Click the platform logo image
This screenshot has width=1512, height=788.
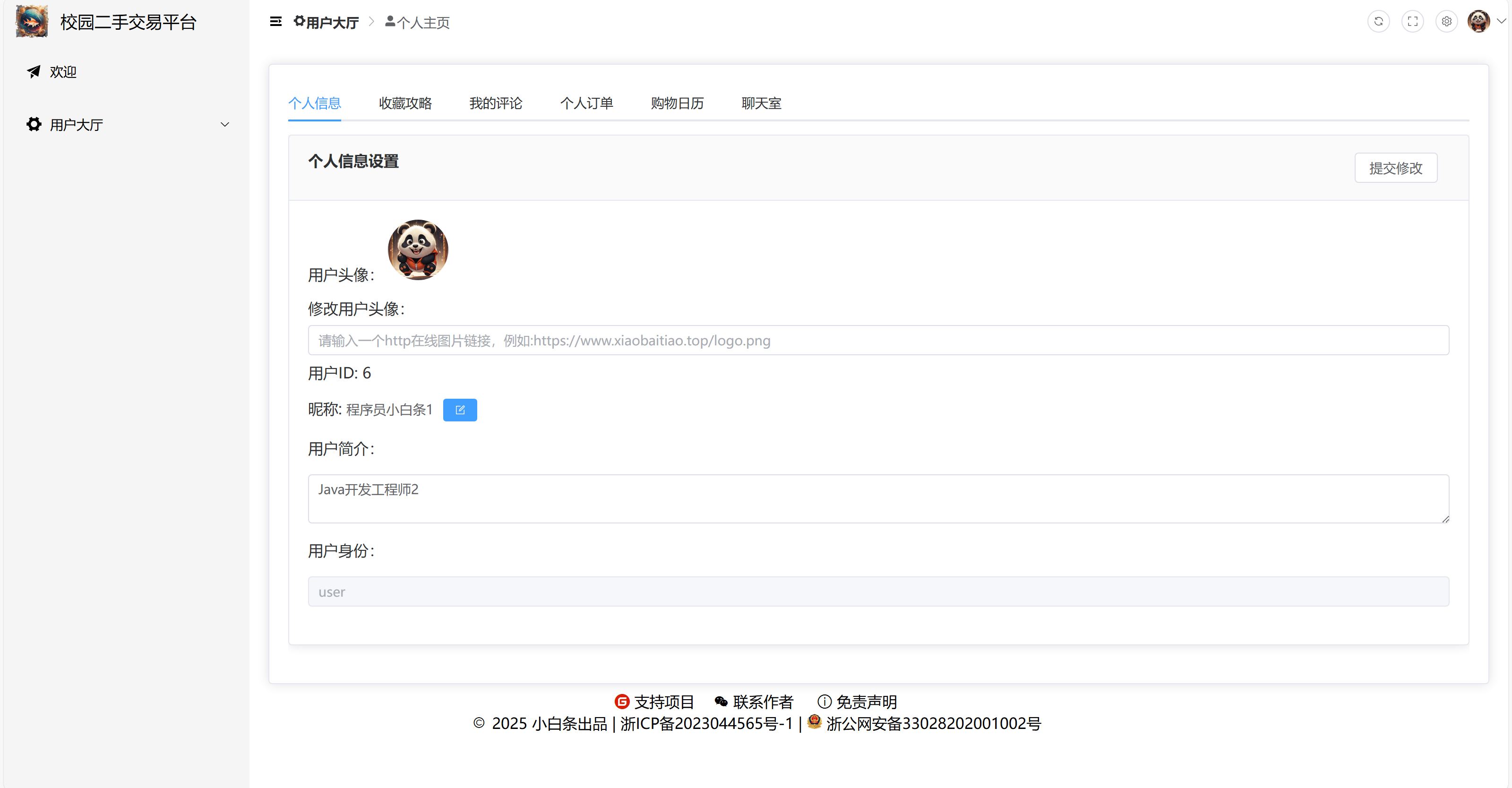pyautogui.click(x=32, y=22)
